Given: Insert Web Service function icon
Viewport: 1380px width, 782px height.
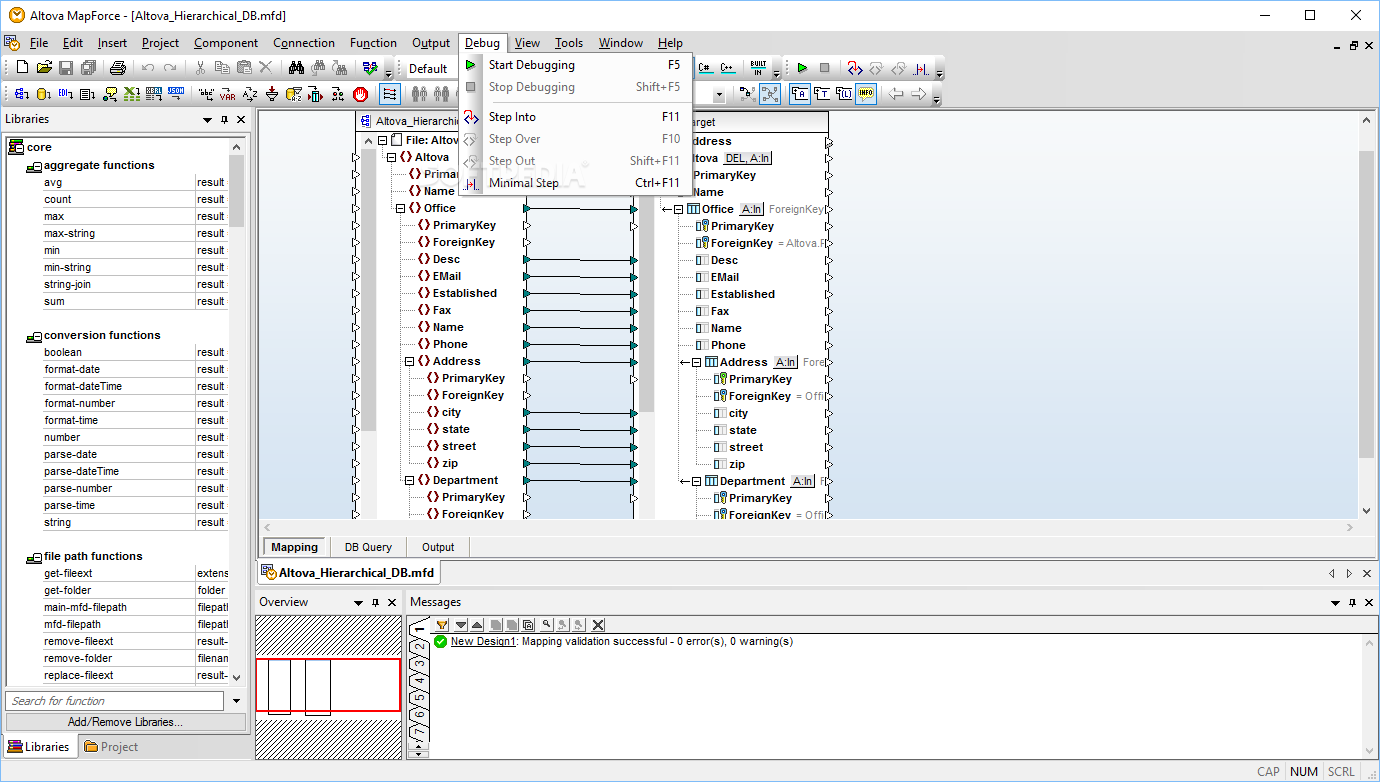Looking at the screenshot, I should (x=110, y=94).
